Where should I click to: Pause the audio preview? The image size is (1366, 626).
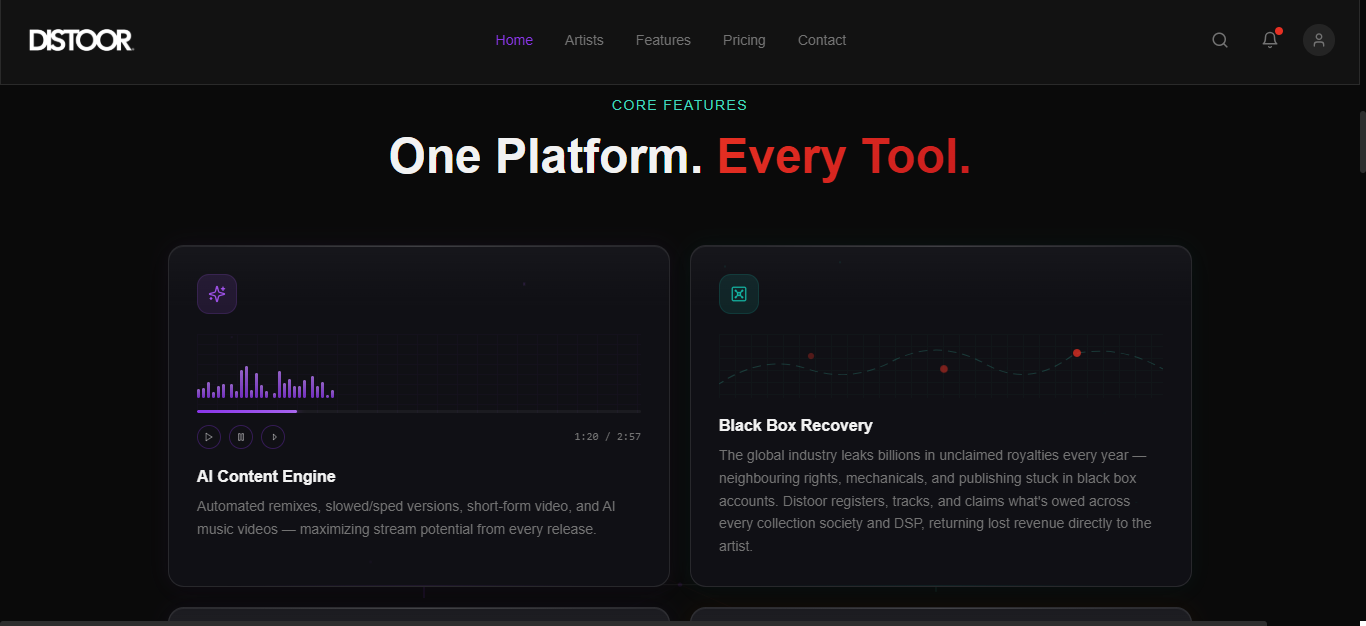click(x=241, y=437)
